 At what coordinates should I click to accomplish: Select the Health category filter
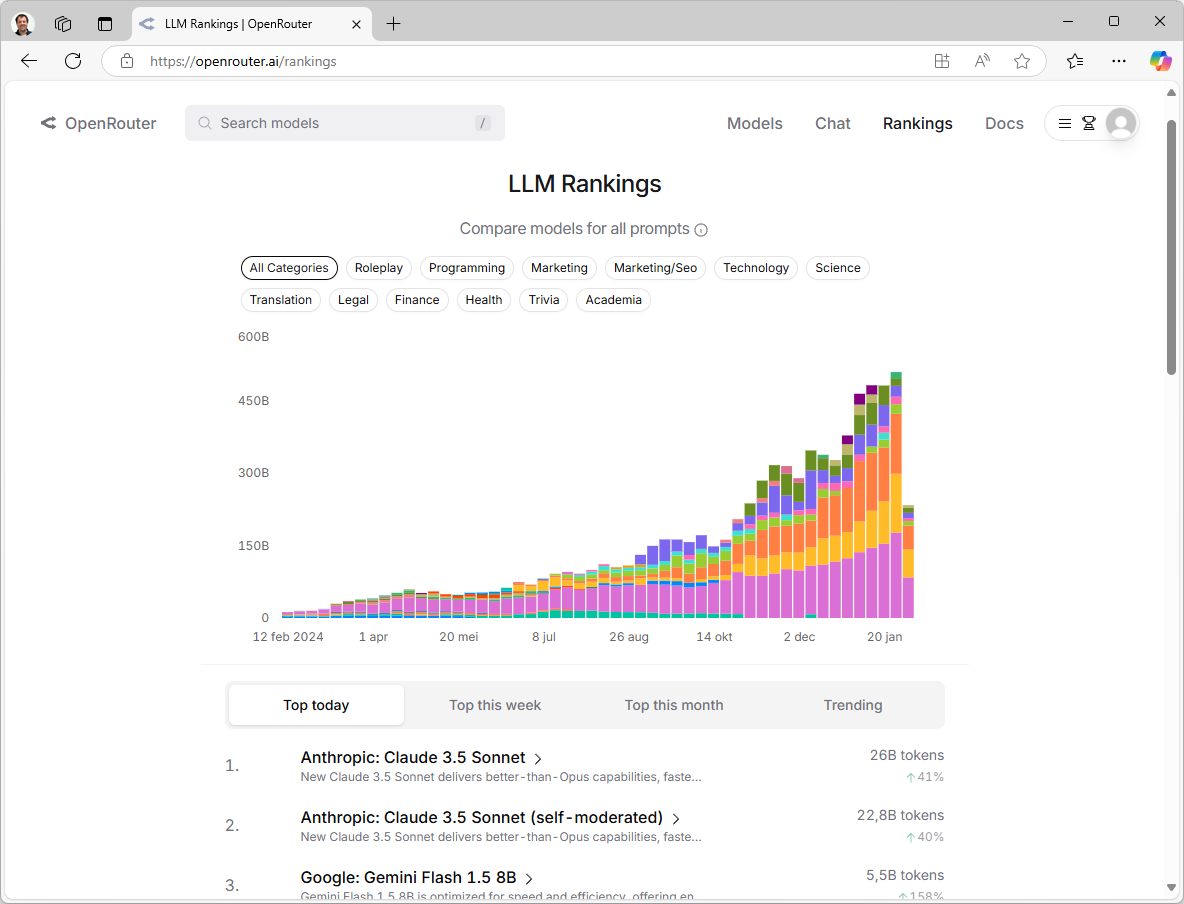point(484,300)
